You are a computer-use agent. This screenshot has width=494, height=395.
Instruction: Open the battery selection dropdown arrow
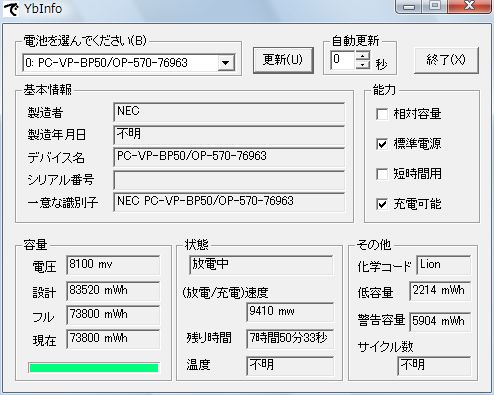coord(226,63)
